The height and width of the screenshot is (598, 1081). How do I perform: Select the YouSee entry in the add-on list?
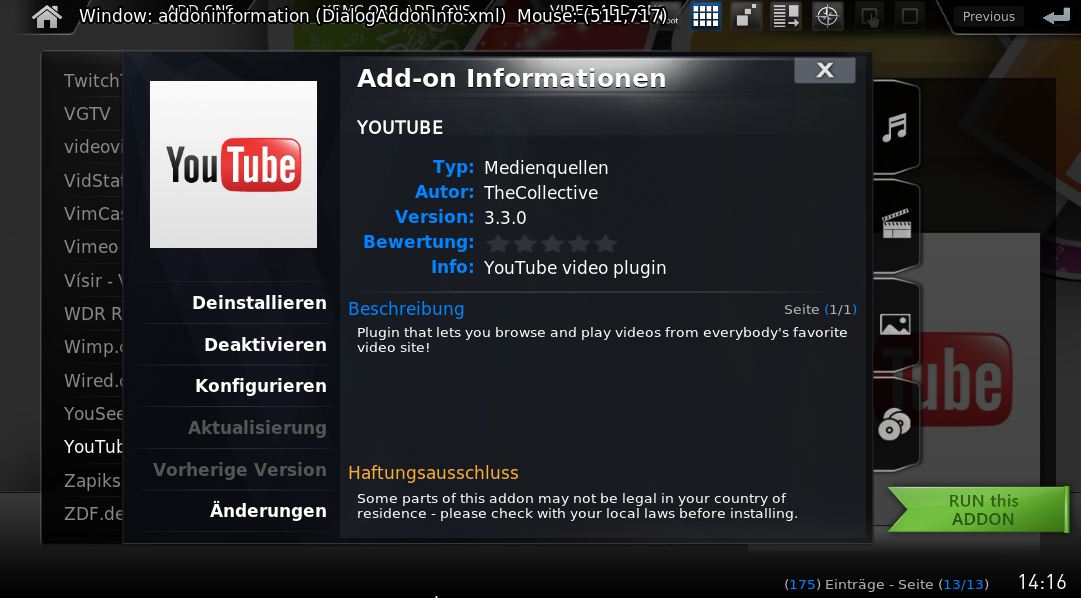coord(92,413)
